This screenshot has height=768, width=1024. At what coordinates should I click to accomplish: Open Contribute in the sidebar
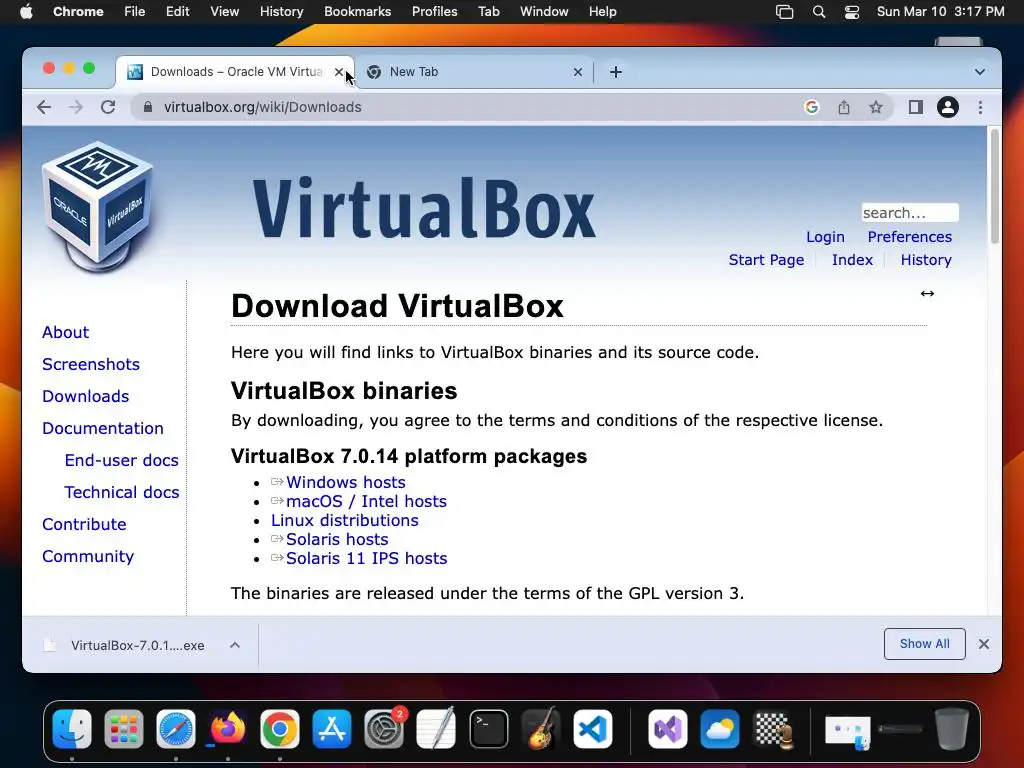84,524
